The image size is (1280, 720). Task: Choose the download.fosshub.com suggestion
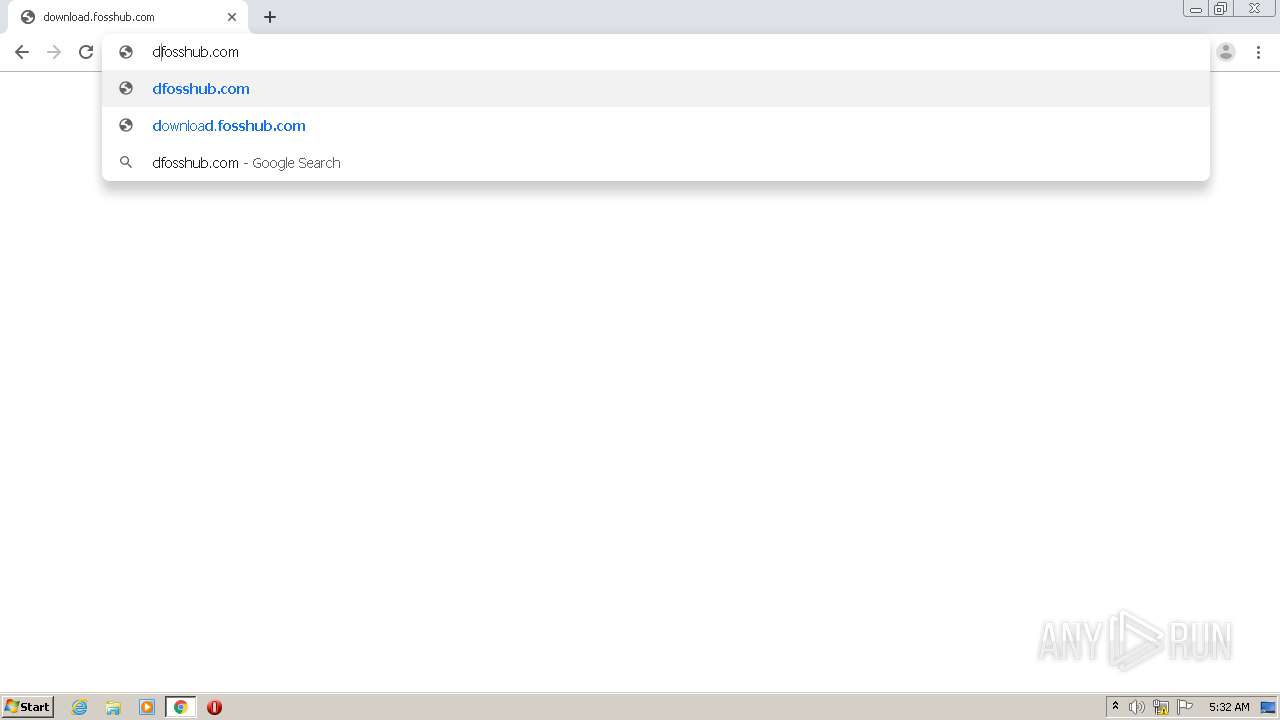tap(656, 125)
